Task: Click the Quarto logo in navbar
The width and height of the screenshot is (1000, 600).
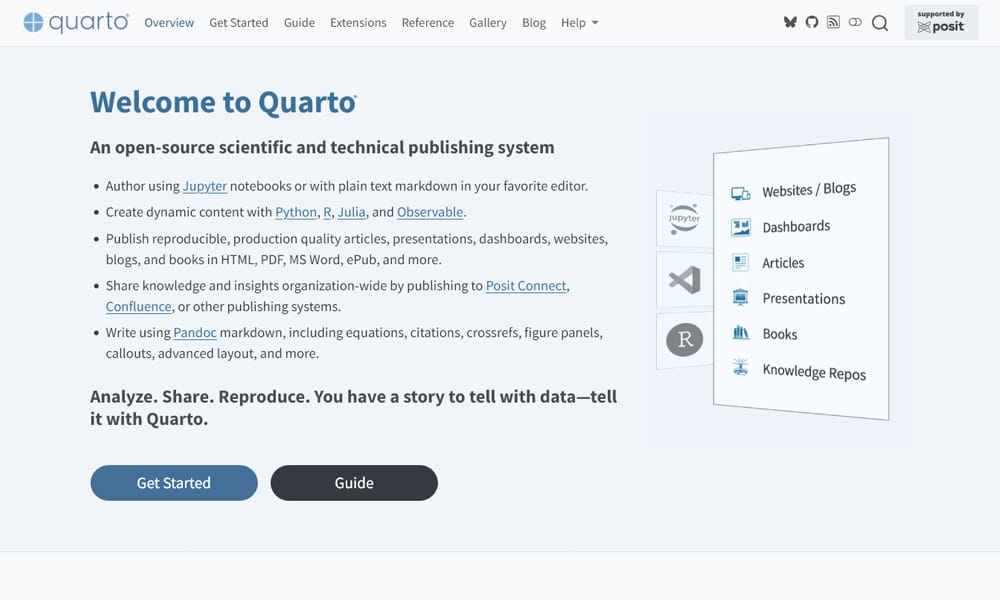Action: [x=76, y=22]
